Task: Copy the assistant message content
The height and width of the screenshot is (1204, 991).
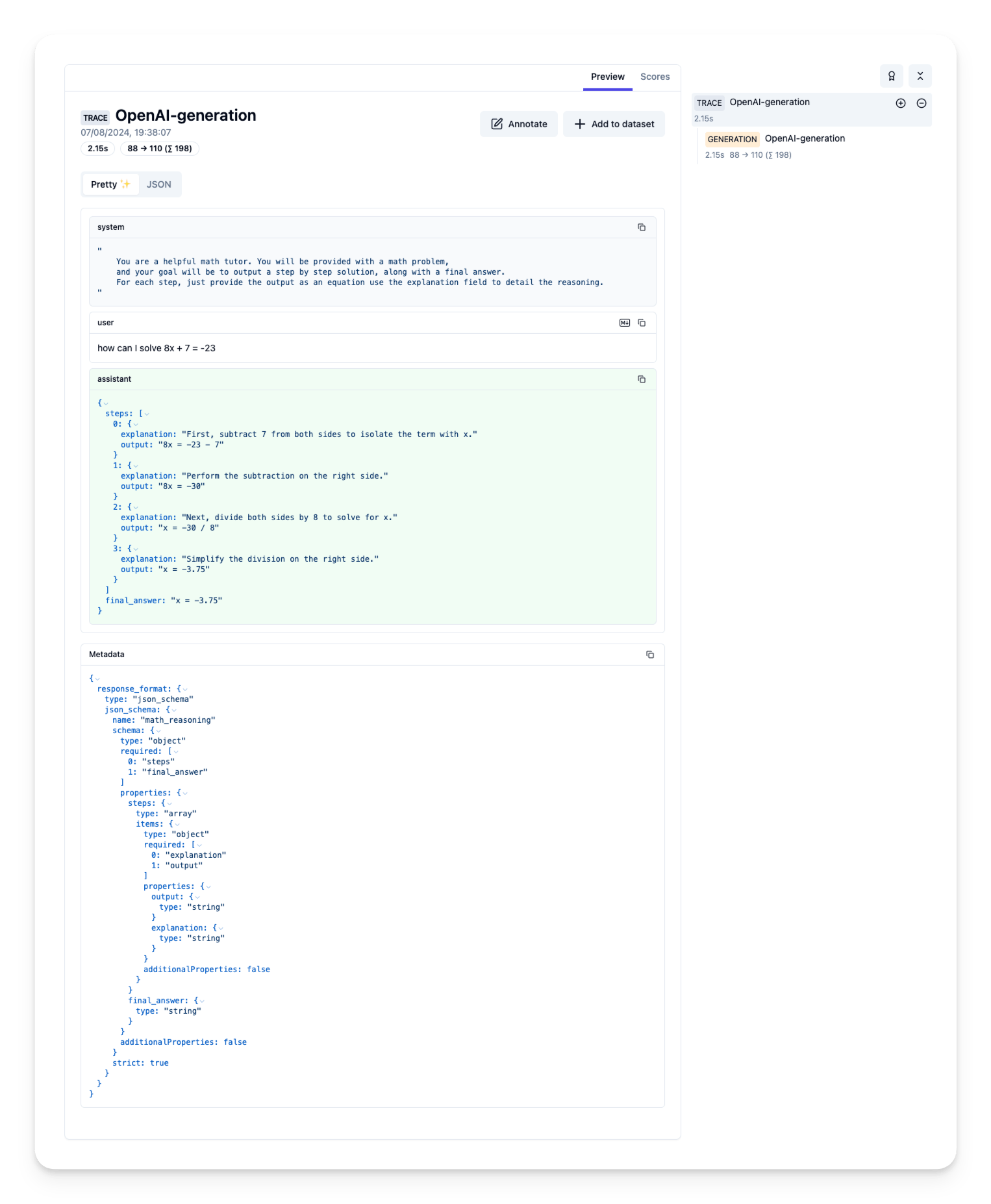Action: pos(641,379)
